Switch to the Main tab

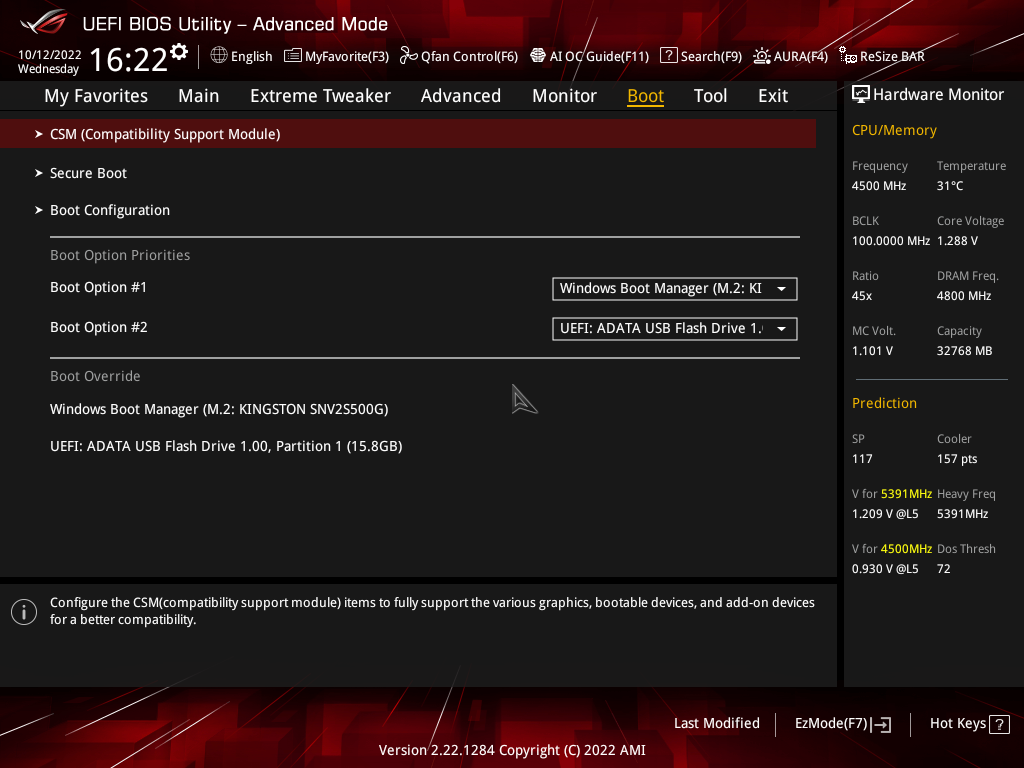click(199, 96)
